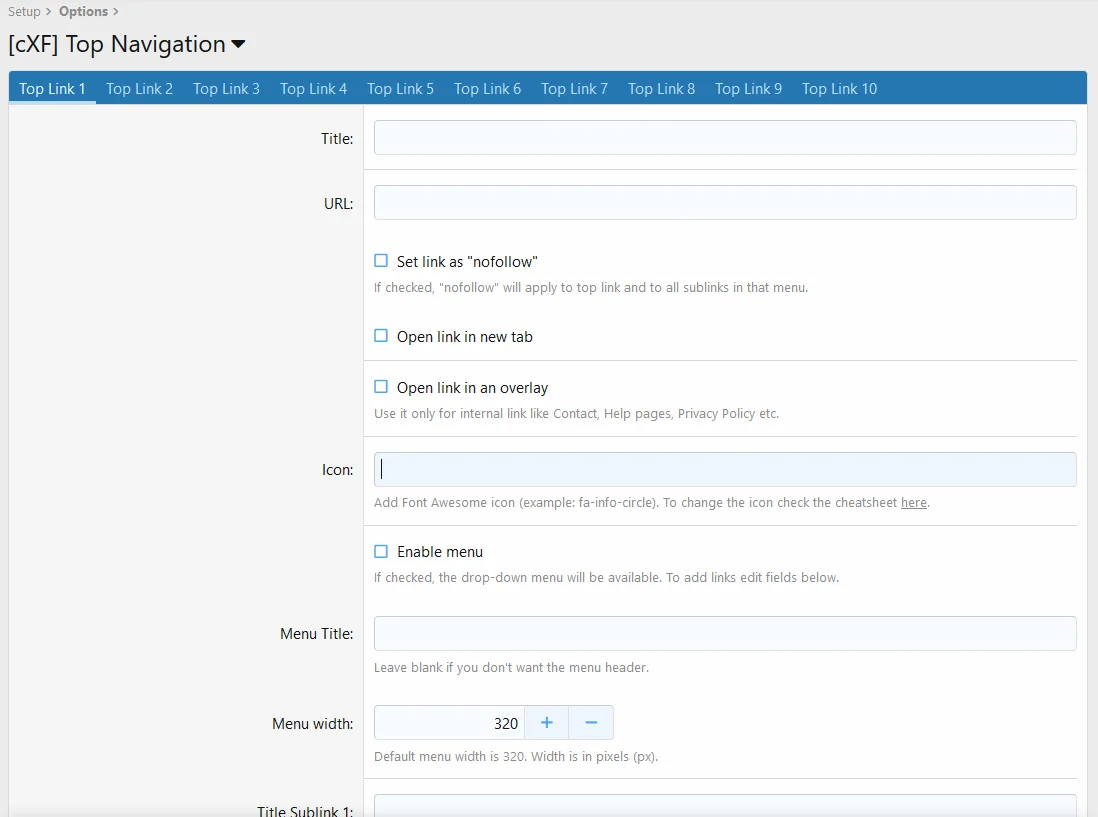1098x817 pixels.
Task: Click the Options breadcrumb link
Action: (x=83, y=12)
